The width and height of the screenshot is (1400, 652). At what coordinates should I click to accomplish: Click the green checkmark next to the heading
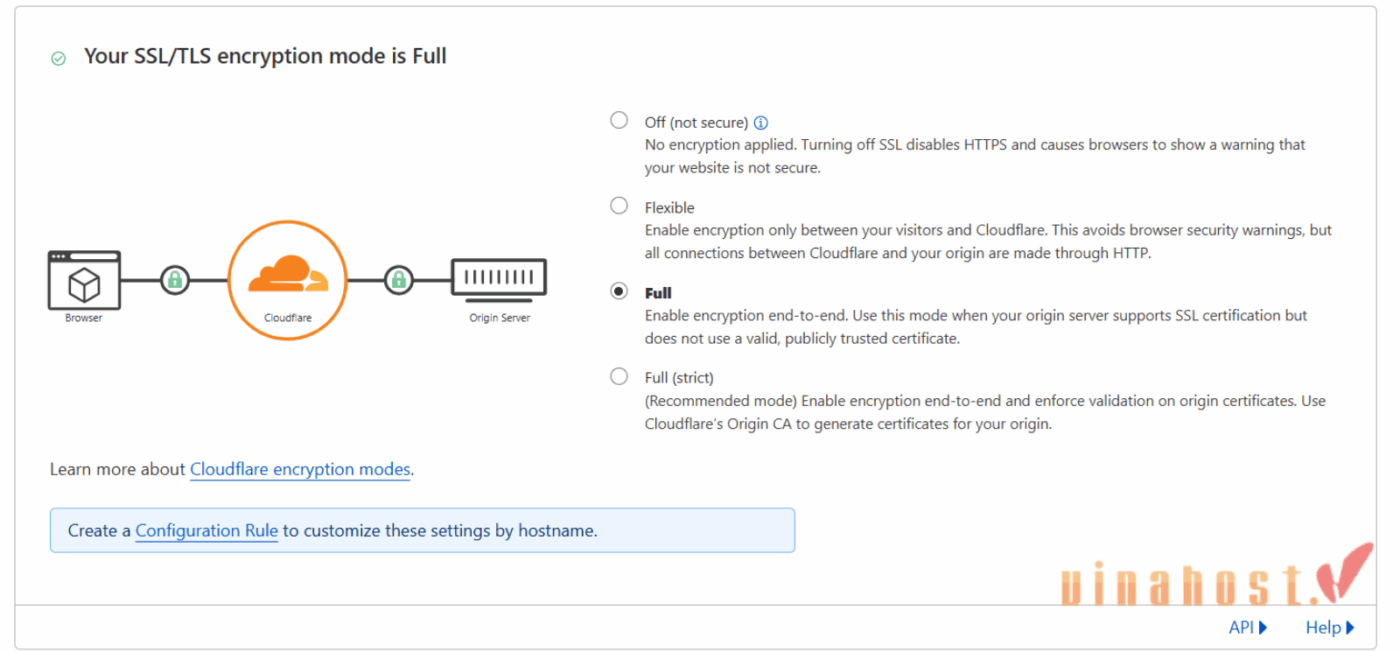point(57,57)
